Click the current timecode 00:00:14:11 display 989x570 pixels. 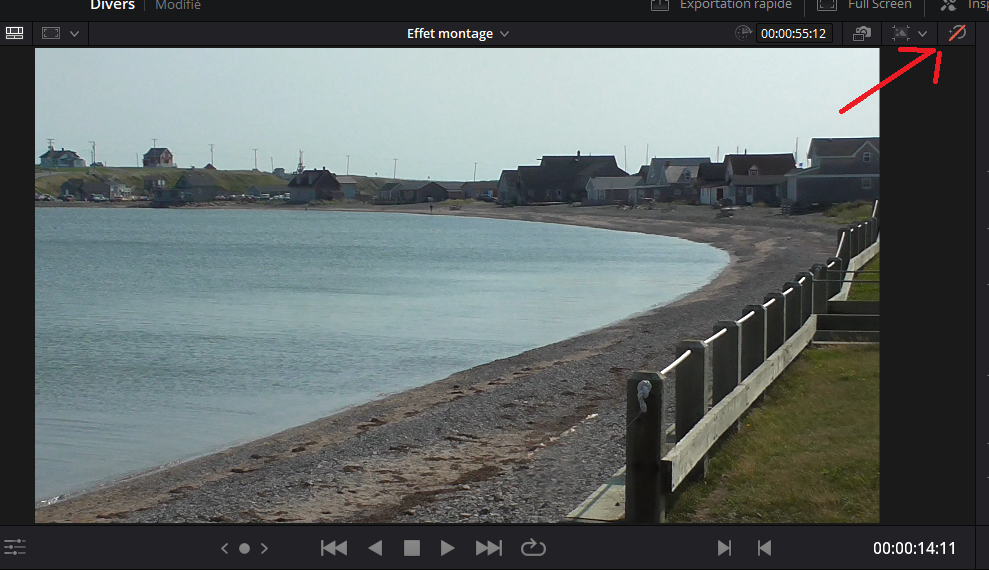click(914, 548)
